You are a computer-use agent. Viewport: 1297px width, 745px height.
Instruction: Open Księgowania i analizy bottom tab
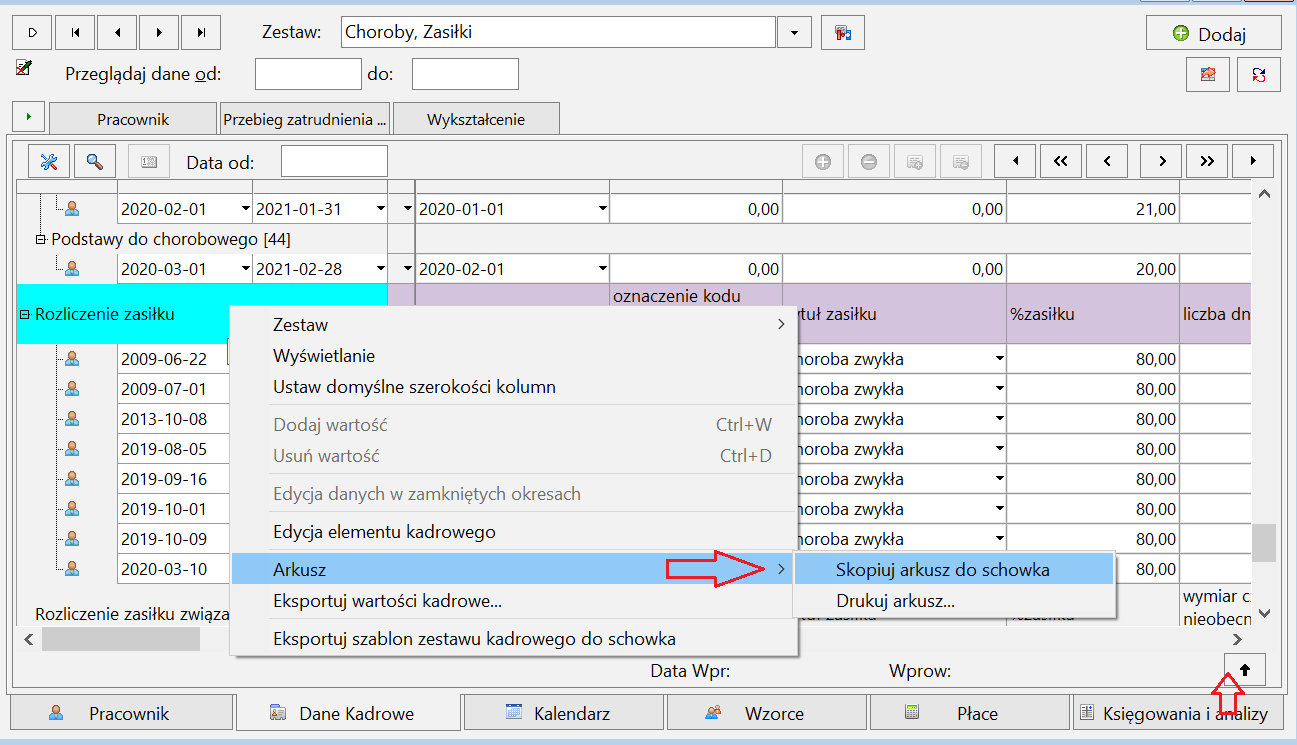[1180, 713]
